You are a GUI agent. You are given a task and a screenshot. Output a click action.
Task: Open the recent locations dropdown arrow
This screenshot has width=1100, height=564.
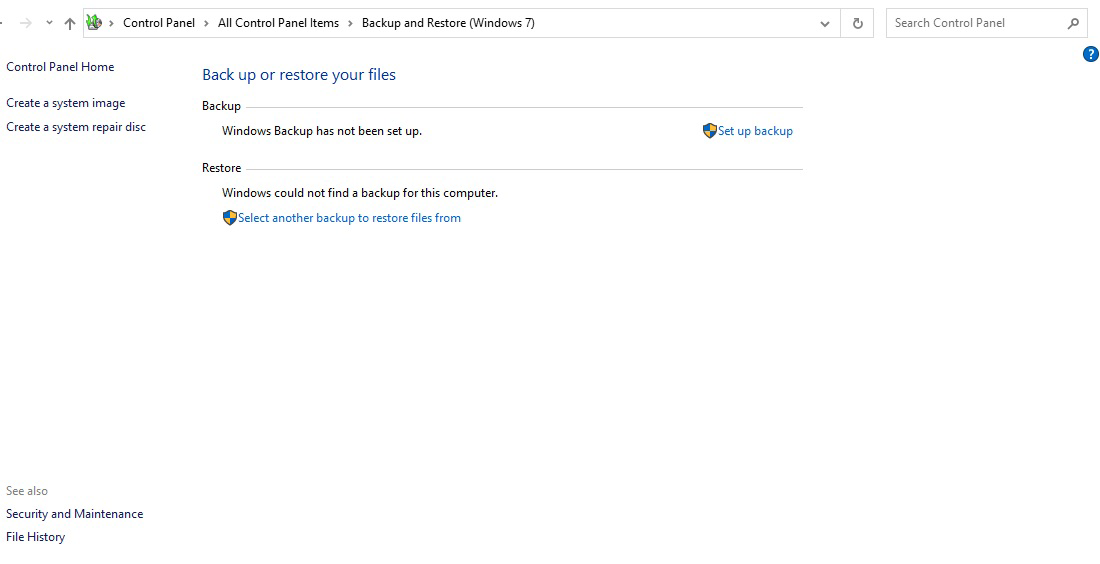pyautogui.click(x=49, y=23)
